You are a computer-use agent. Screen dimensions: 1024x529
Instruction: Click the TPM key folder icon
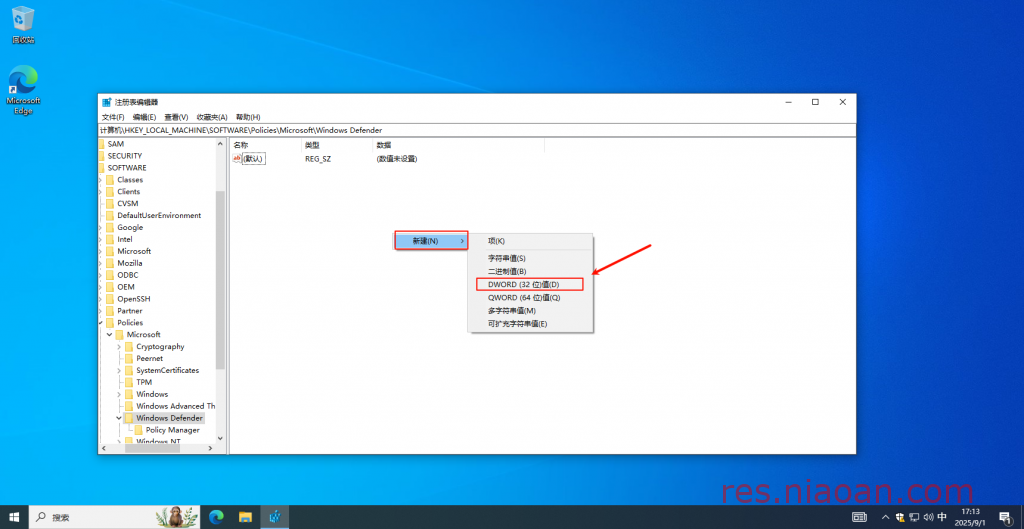[129, 382]
